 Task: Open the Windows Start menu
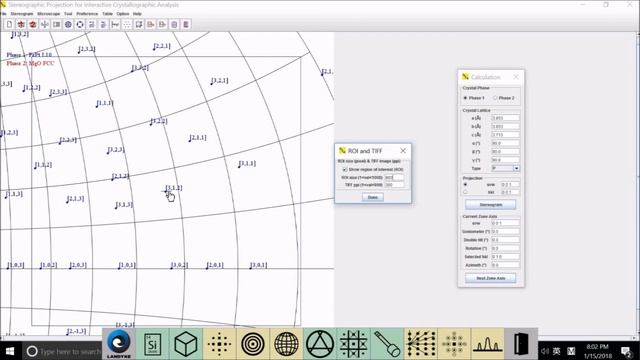tap(10, 351)
